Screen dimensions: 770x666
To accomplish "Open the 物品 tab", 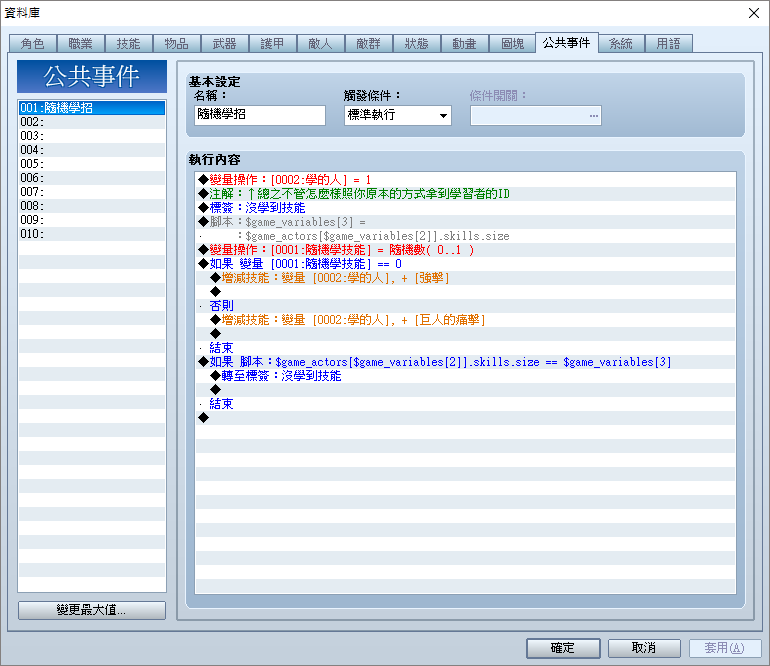I will (177, 44).
